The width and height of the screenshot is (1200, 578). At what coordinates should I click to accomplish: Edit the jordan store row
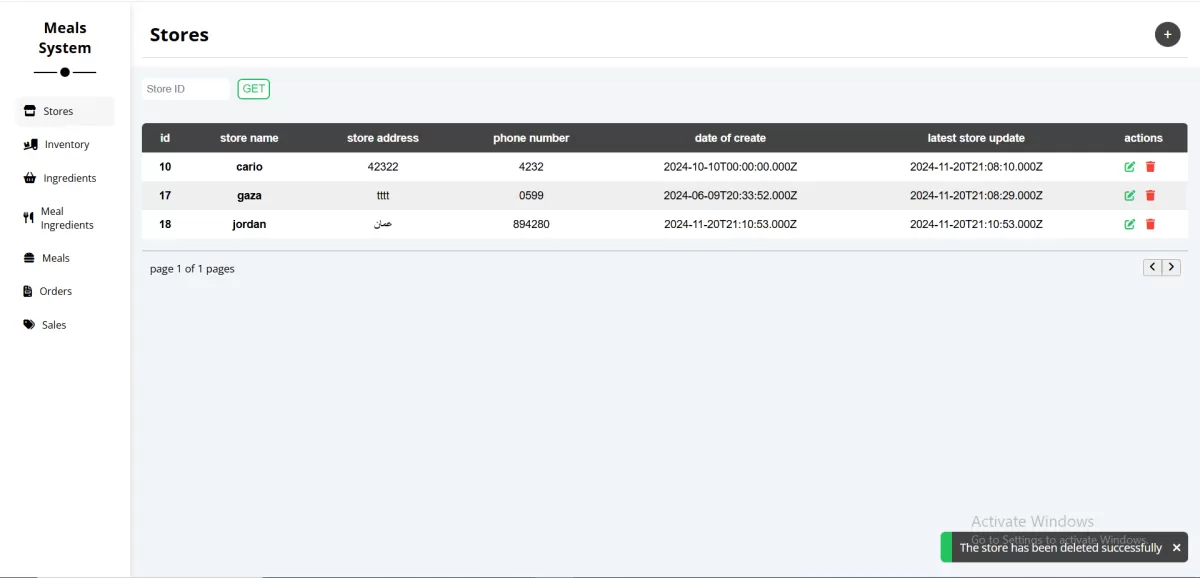(1130, 225)
